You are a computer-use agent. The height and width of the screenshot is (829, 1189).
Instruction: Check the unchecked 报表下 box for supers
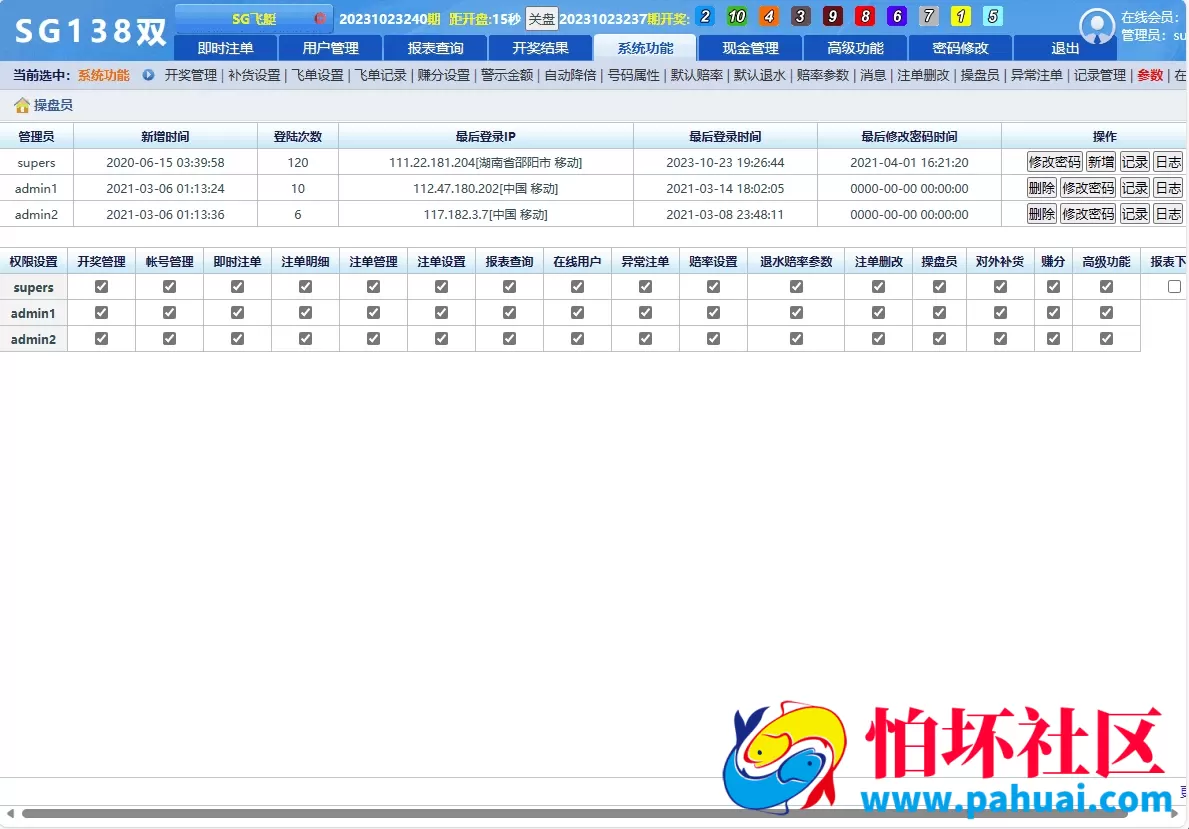(x=1175, y=287)
